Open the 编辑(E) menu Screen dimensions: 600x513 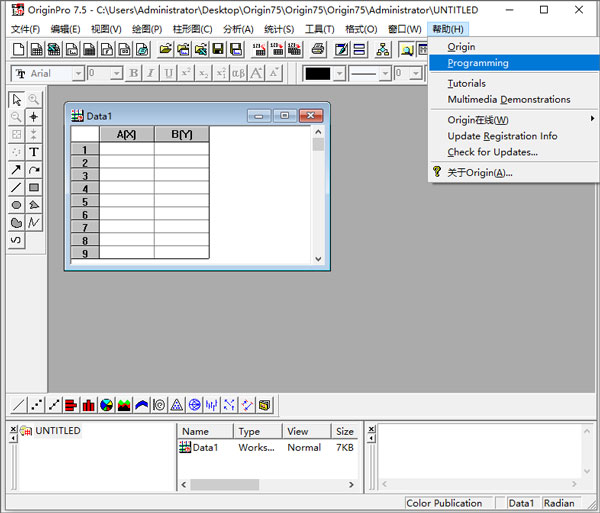65,29
